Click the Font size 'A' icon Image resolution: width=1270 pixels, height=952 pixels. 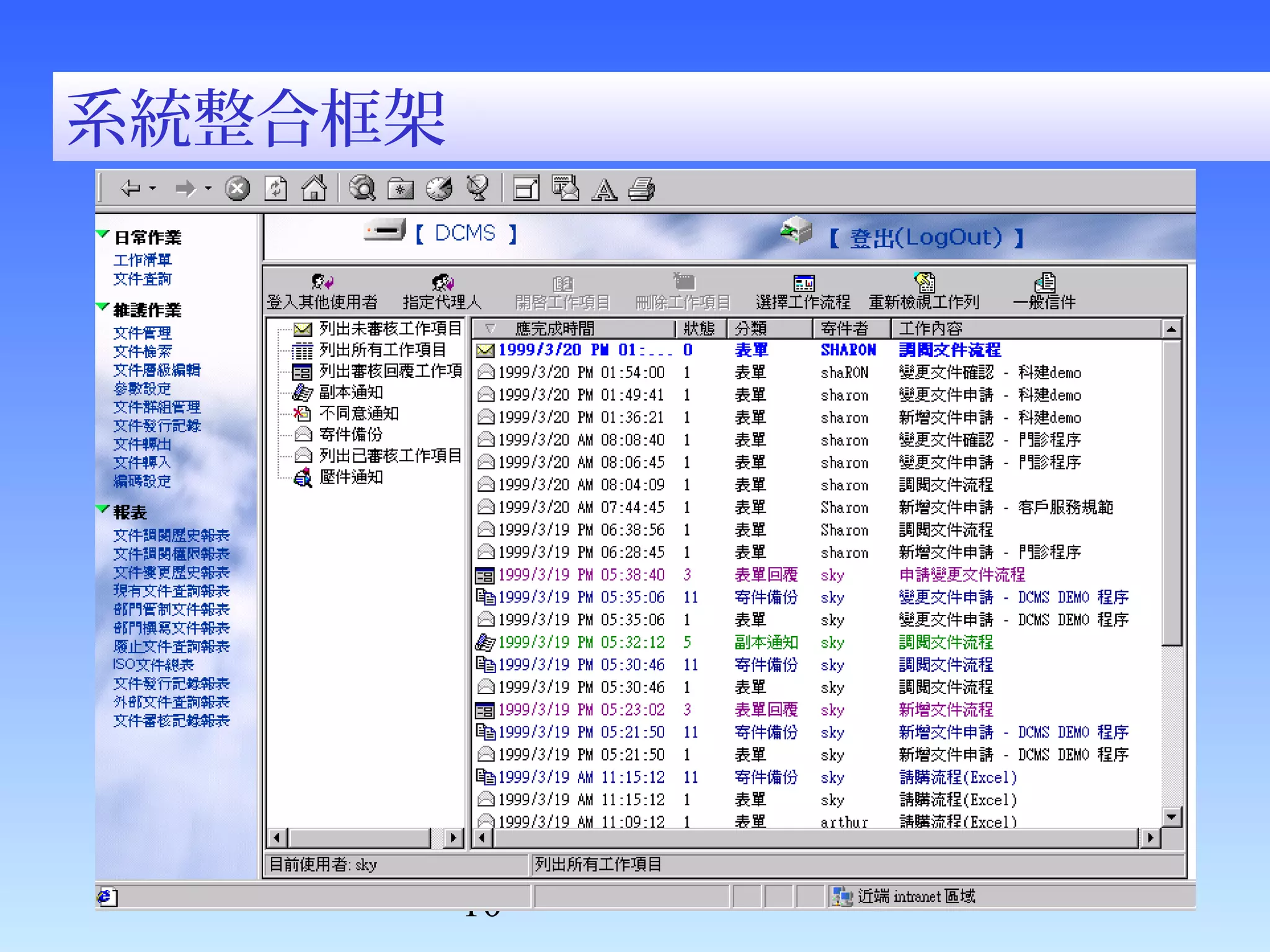click(x=604, y=190)
